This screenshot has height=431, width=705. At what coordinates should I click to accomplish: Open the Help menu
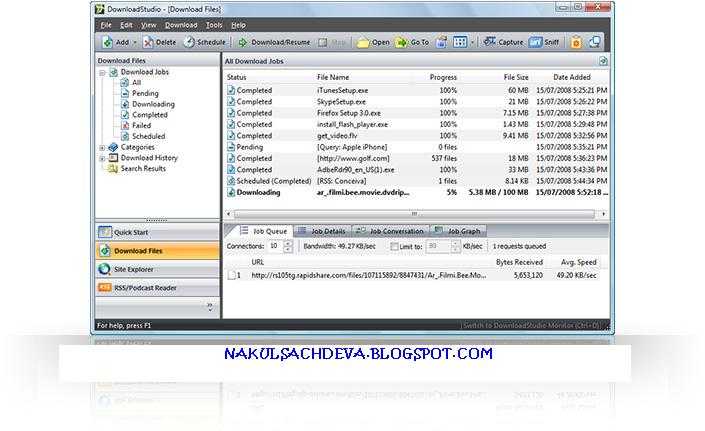(238, 25)
